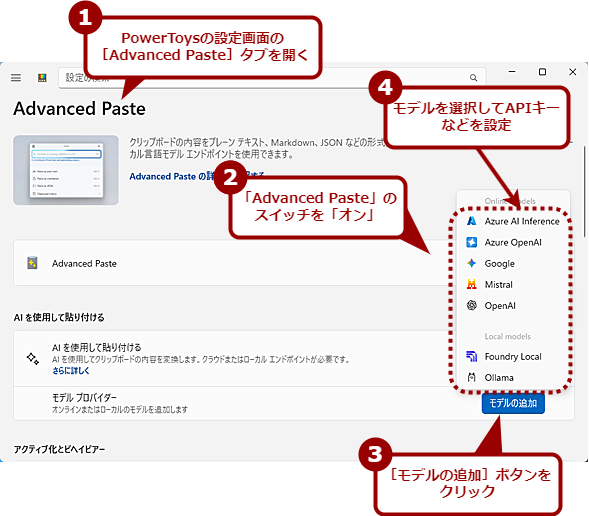589x516 pixels.
Task: Click the Azure AI Inference icon
Action: click(471, 221)
